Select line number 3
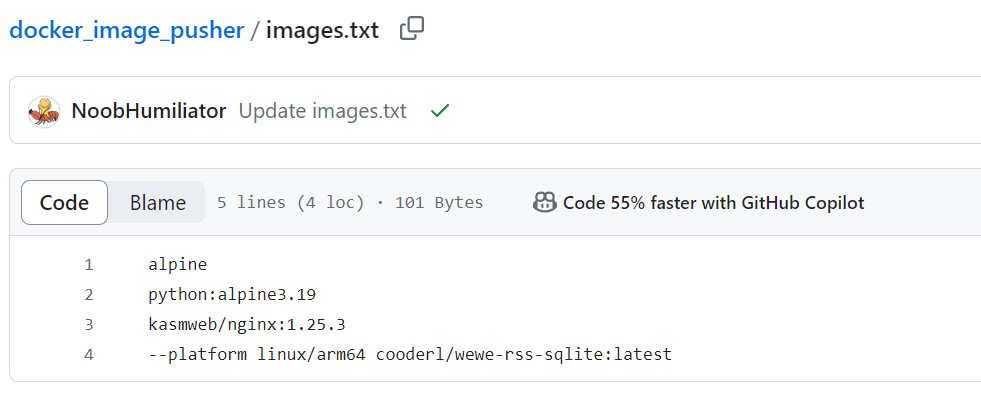The image size is (981, 393). [x=89, y=325]
